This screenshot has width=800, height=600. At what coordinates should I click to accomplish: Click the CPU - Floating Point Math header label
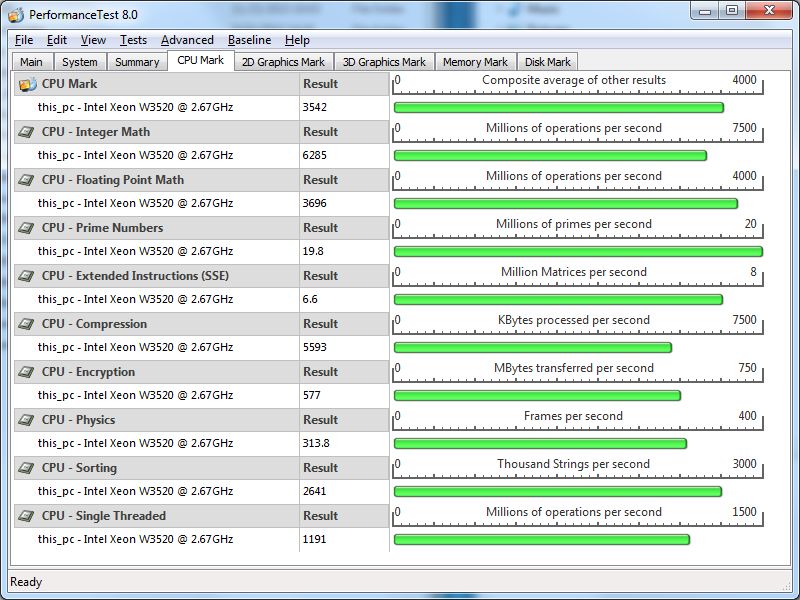113,180
